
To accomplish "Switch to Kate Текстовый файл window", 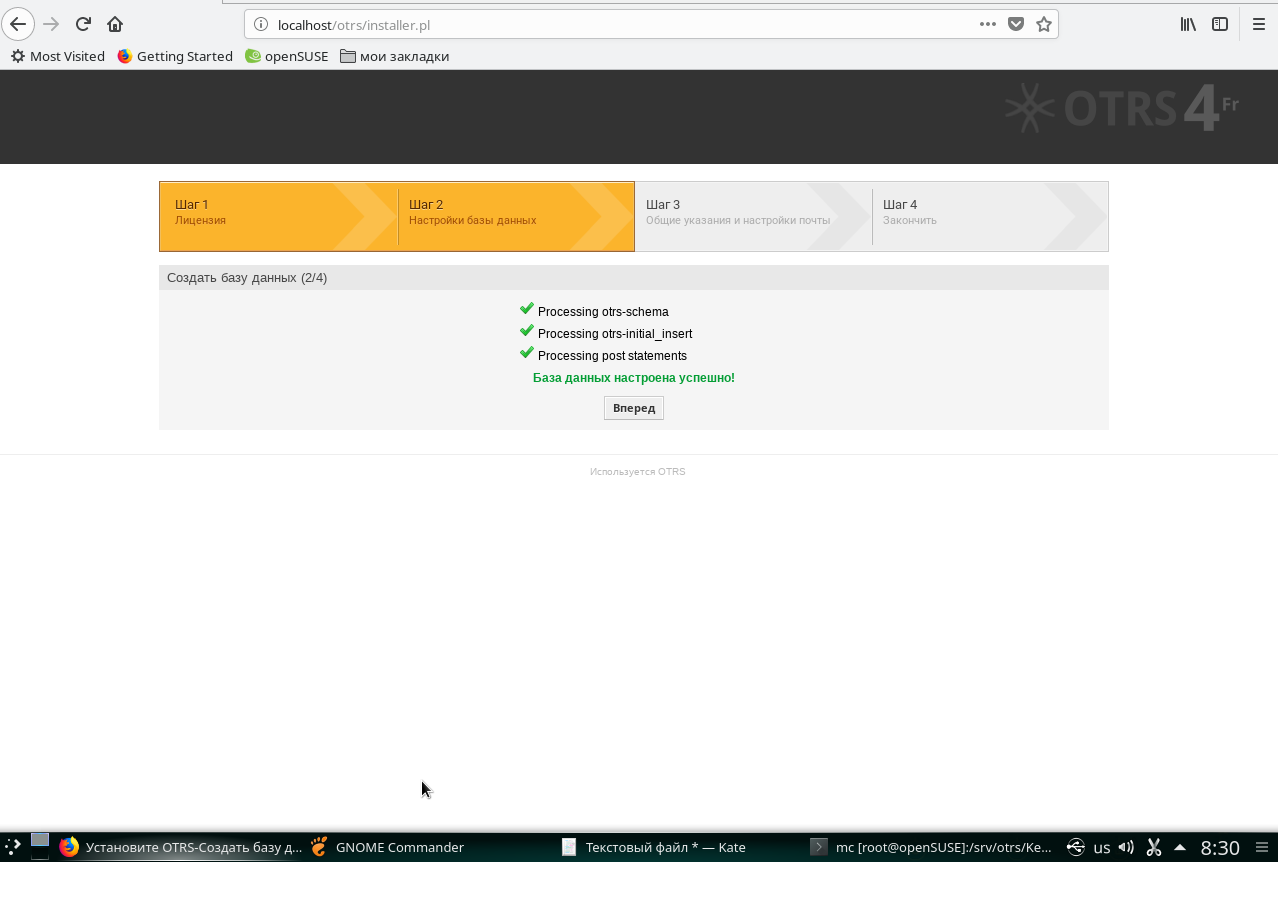I will tap(654, 847).
